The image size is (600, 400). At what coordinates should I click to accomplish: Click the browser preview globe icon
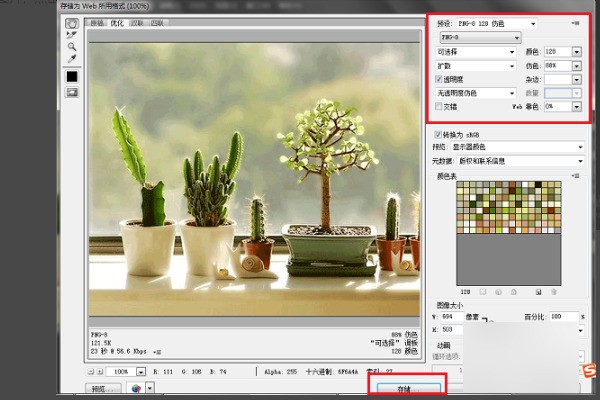click(136, 388)
